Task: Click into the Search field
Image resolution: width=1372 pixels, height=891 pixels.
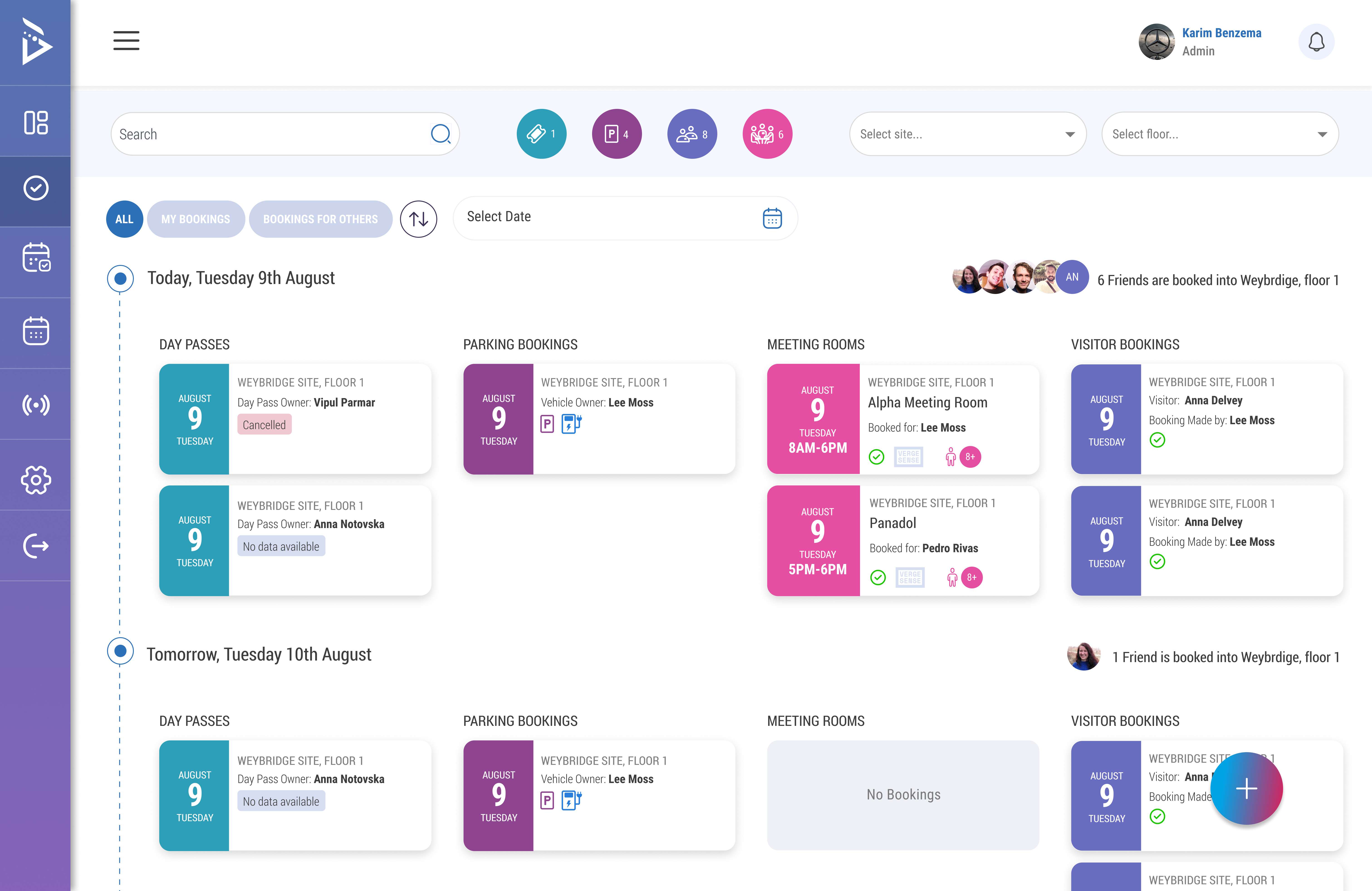Action: 285,134
